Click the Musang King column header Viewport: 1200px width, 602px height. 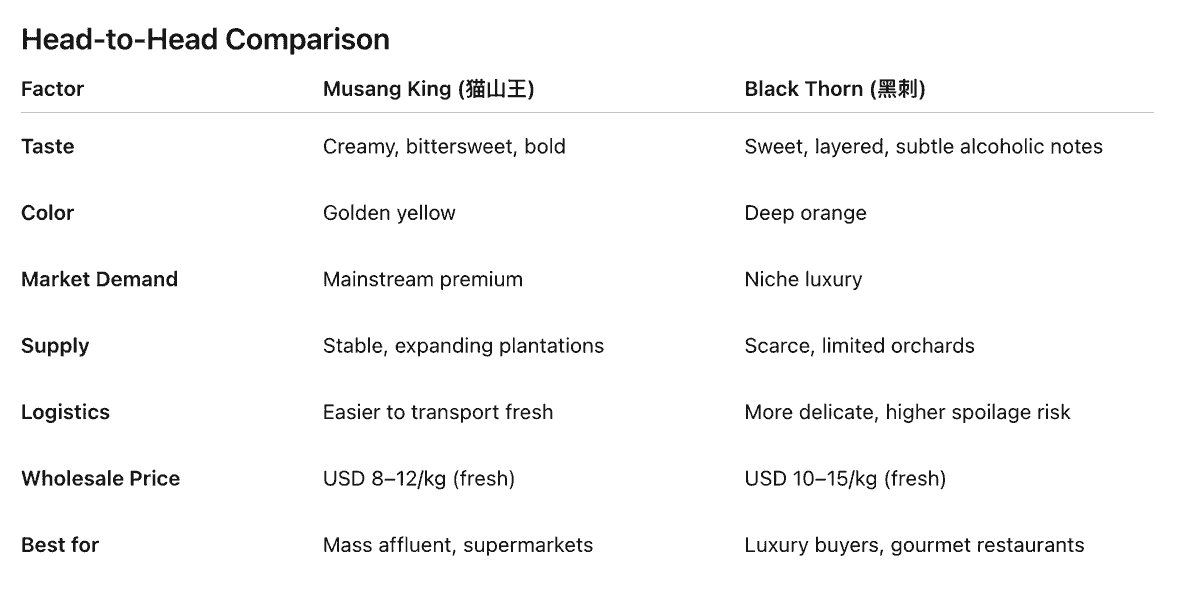click(x=428, y=89)
